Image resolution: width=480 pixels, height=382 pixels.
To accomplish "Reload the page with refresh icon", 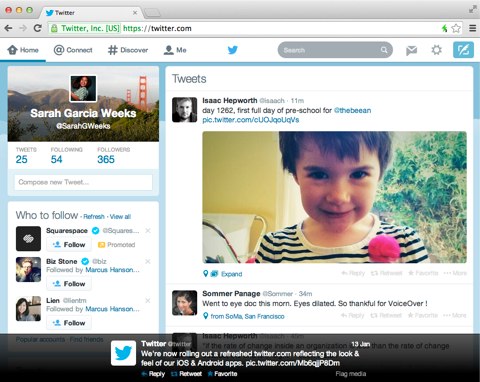I will (x=38, y=28).
